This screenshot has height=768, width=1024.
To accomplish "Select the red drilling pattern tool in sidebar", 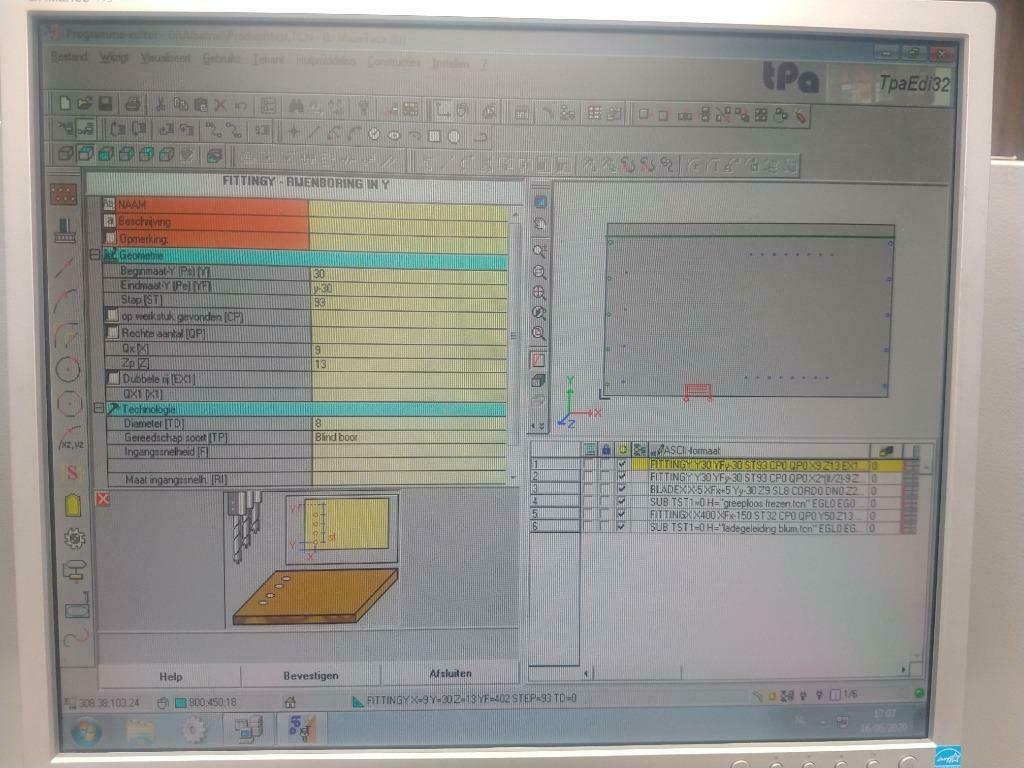I will [64, 194].
